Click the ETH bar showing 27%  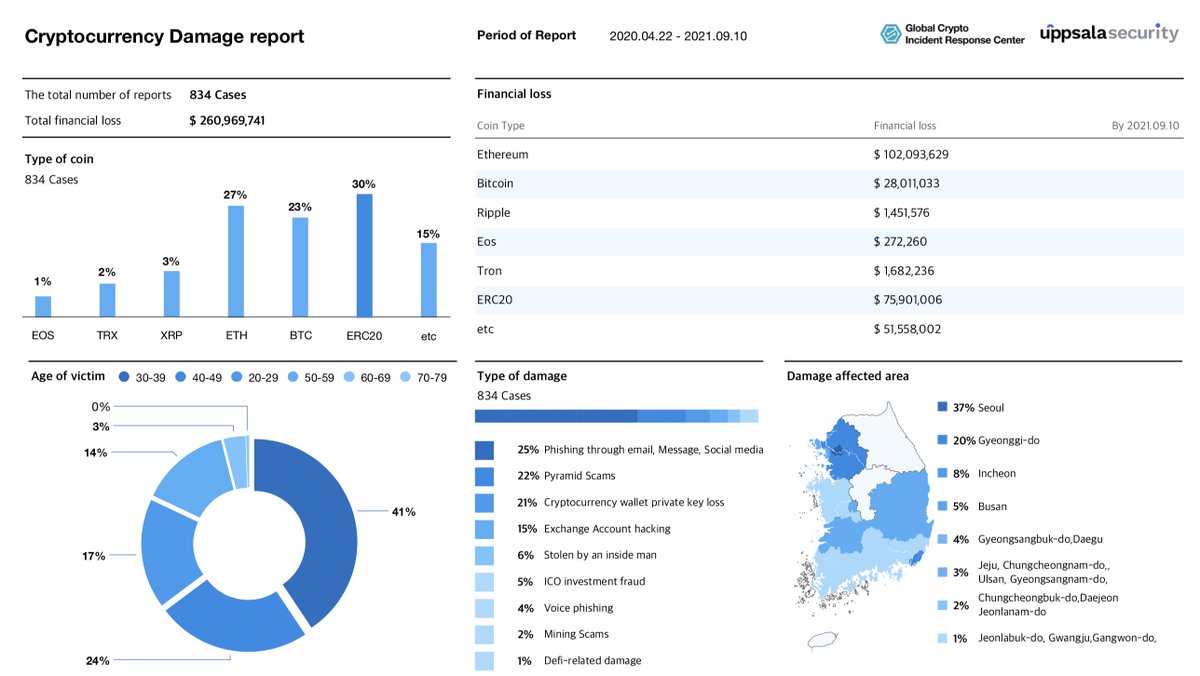click(236, 261)
